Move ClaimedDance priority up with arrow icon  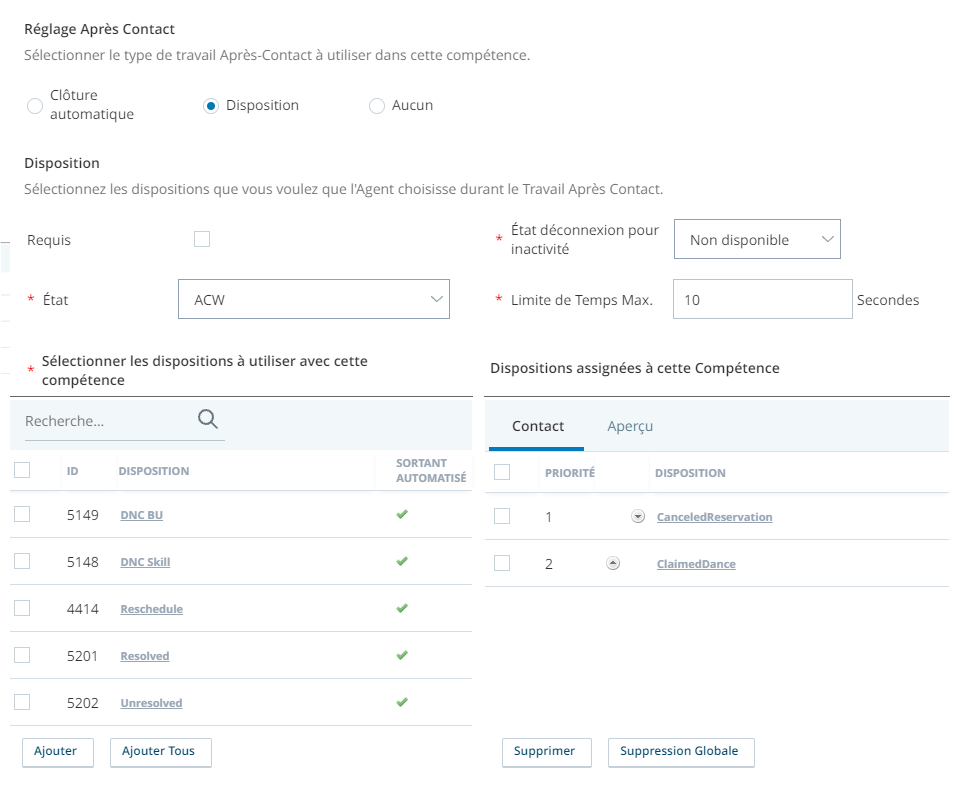(x=613, y=563)
